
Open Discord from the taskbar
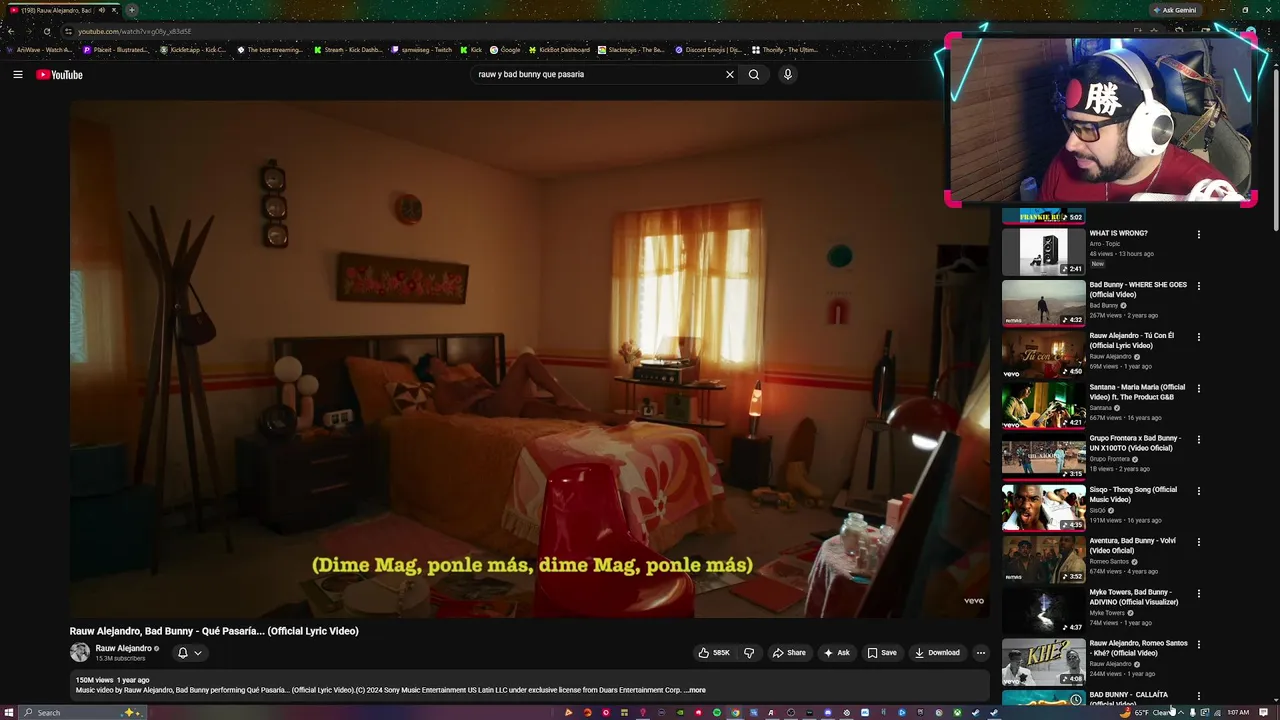click(x=828, y=712)
